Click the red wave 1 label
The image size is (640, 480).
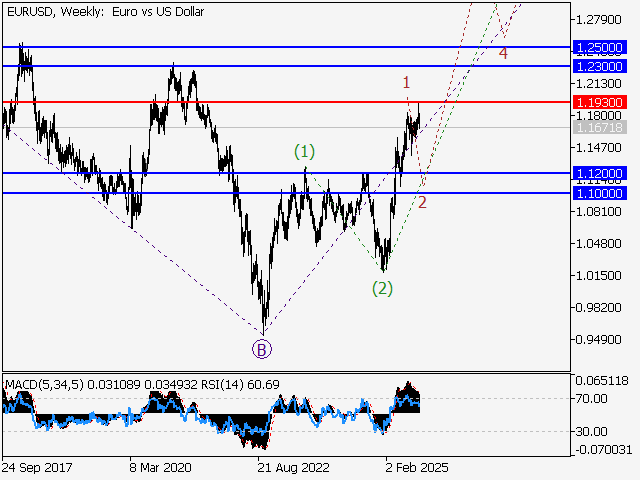coord(407,83)
